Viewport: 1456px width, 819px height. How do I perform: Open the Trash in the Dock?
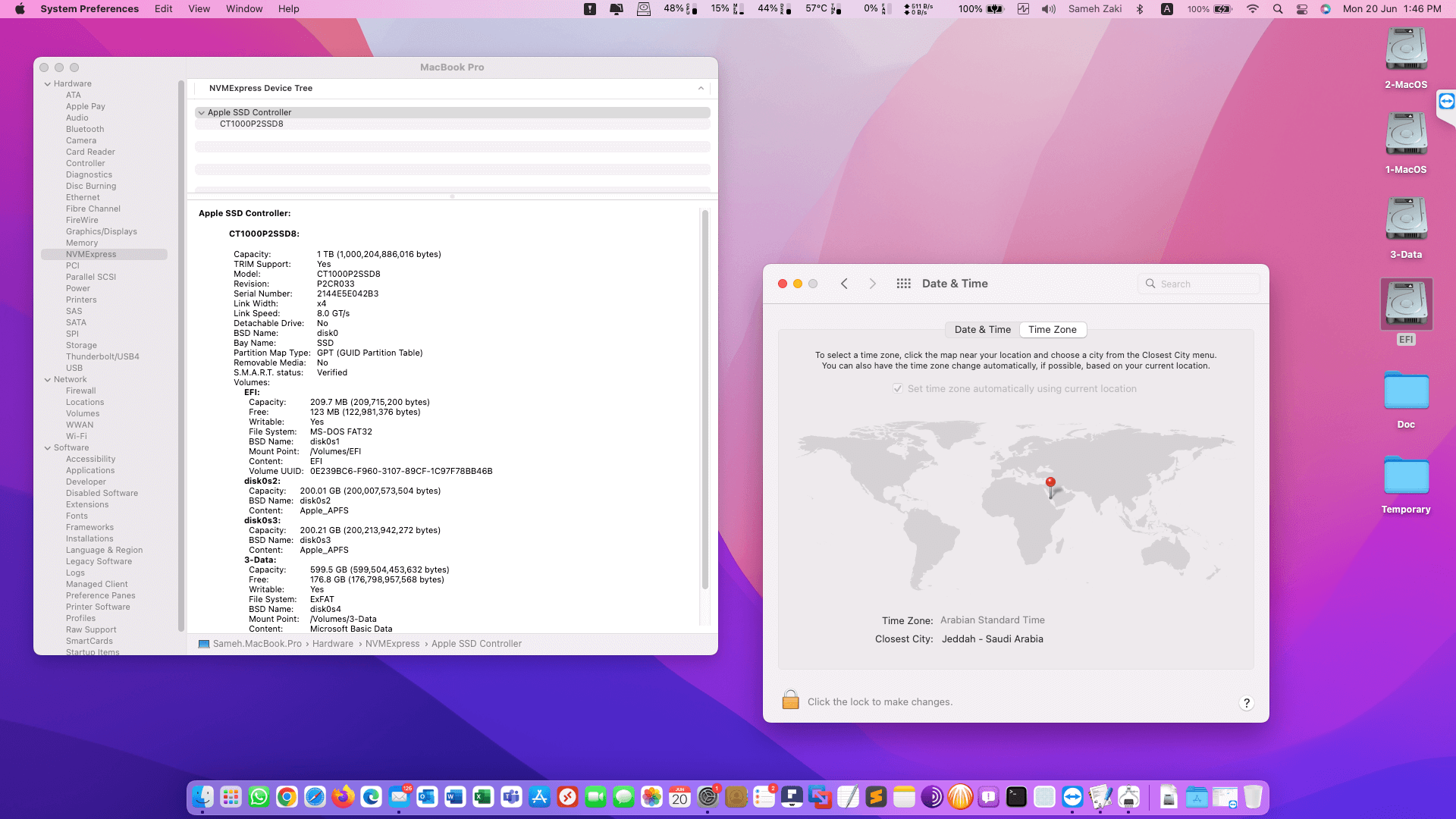pyautogui.click(x=1253, y=797)
